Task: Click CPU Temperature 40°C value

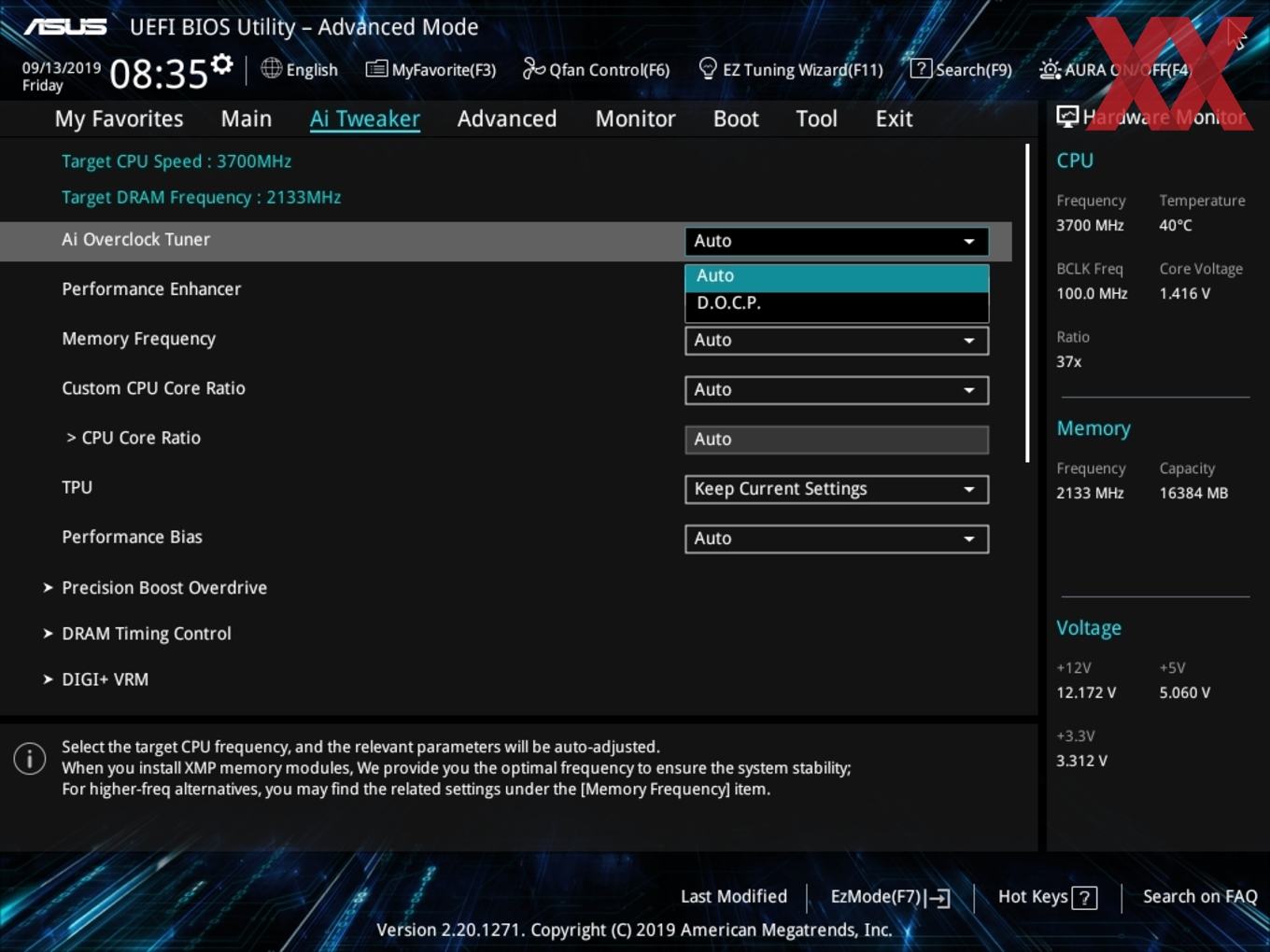Action: pos(1176,226)
